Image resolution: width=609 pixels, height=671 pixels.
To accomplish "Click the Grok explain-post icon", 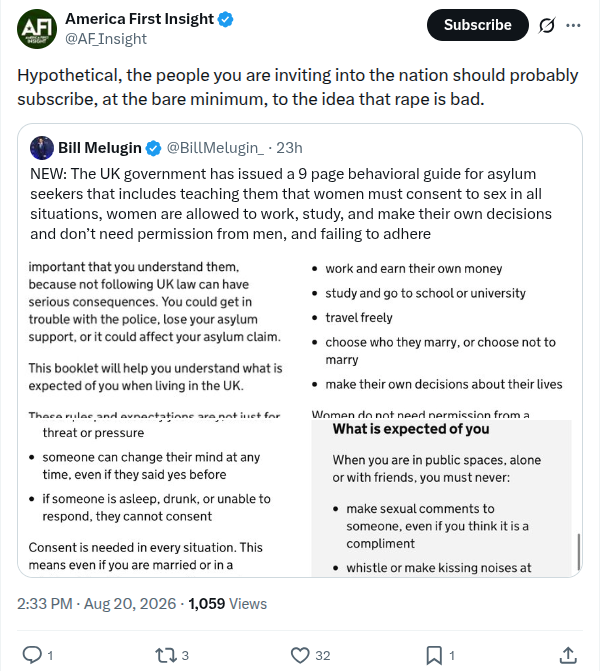I will pyautogui.click(x=547, y=25).
